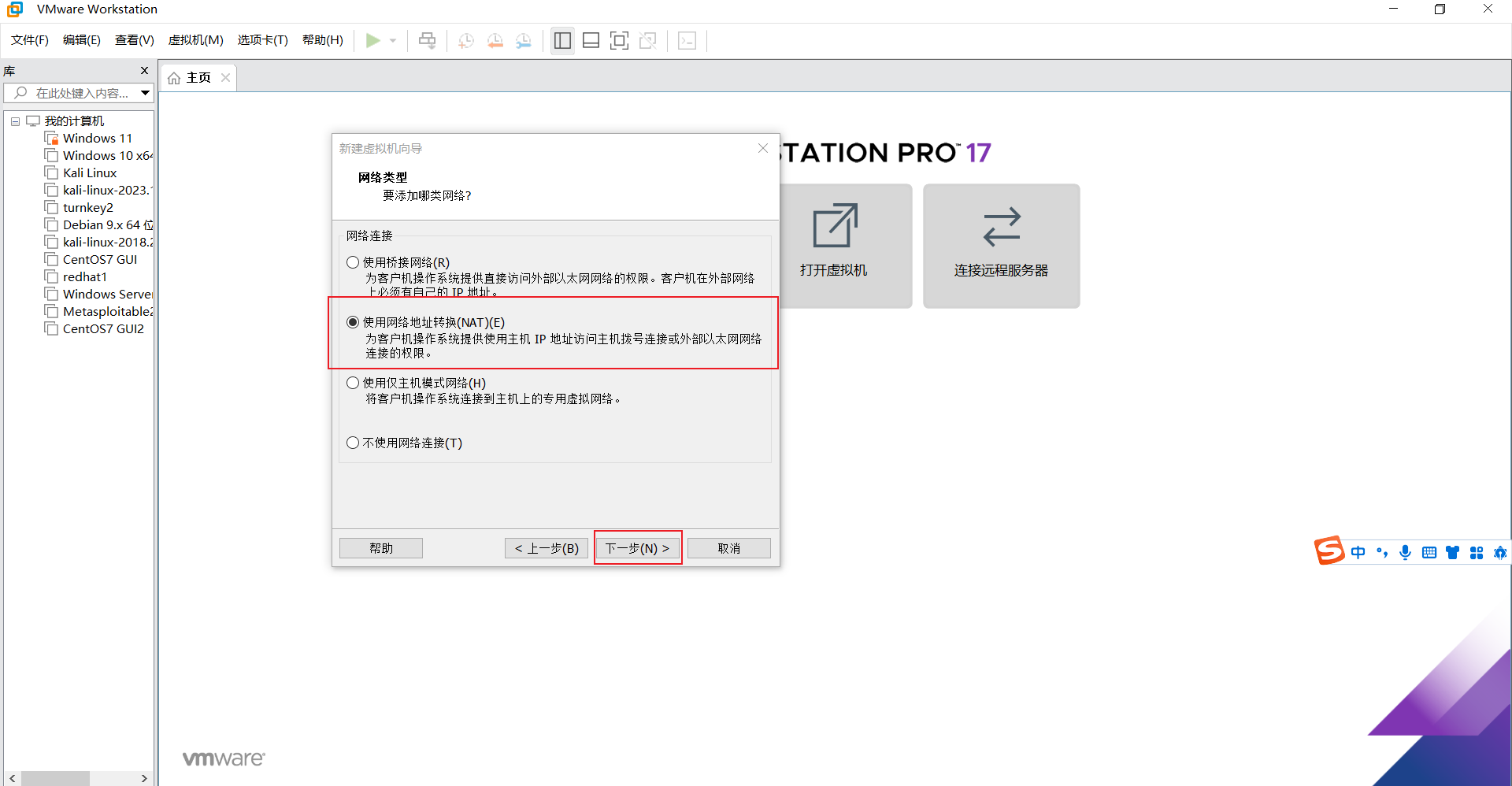Click the full screen mode icon
The width and height of the screenshot is (1512, 786).
point(620,40)
